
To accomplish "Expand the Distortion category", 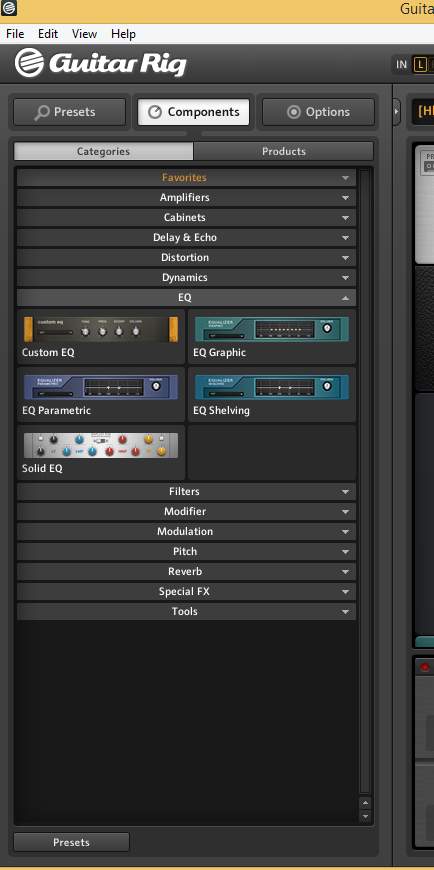I will (x=186, y=257).
